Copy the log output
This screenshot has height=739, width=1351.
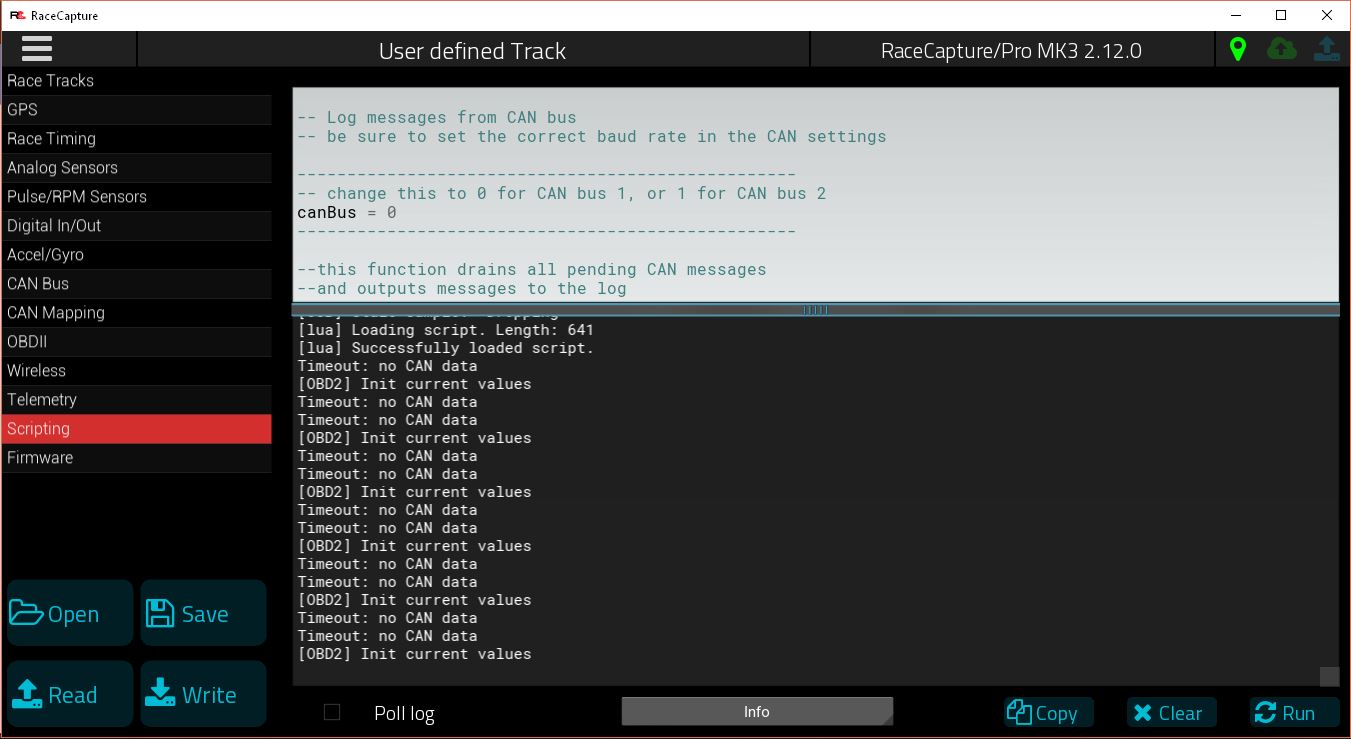tap(1048, 712)
